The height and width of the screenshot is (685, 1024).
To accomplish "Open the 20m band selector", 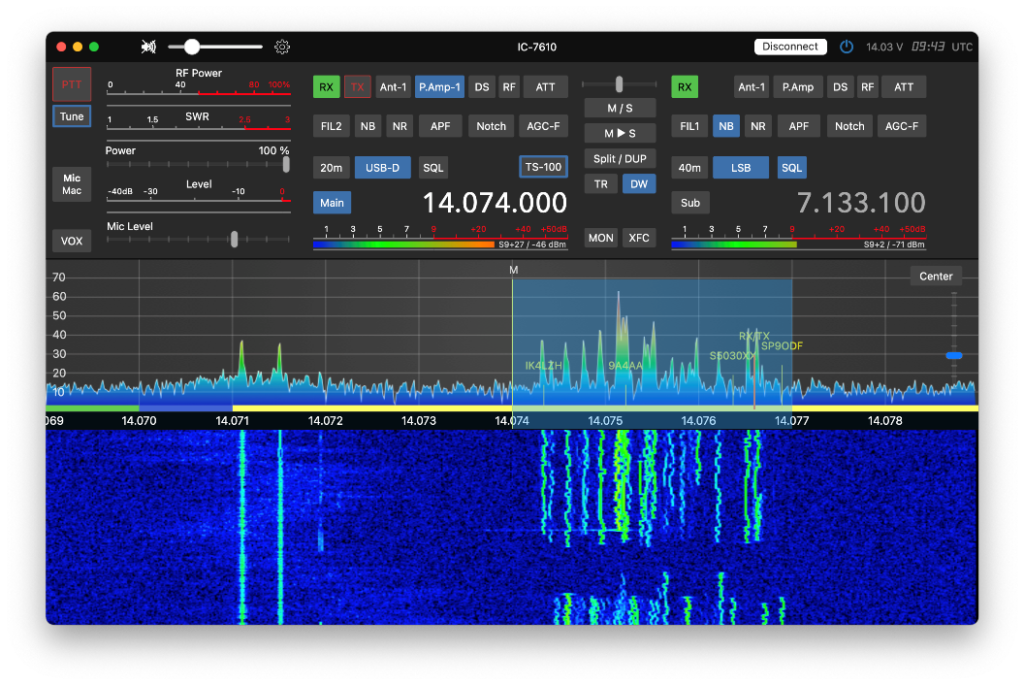I will click(331, 167).
